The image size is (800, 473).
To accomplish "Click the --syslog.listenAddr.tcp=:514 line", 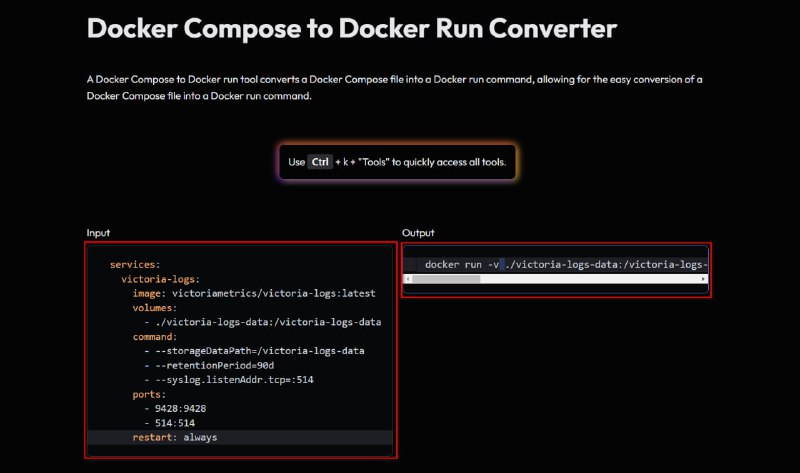I will click(x=229, y=380).
